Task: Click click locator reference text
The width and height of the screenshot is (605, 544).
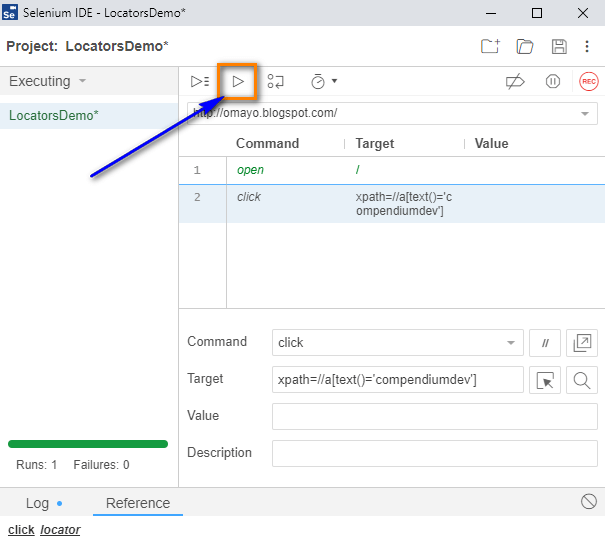Action: pos(44,530)
